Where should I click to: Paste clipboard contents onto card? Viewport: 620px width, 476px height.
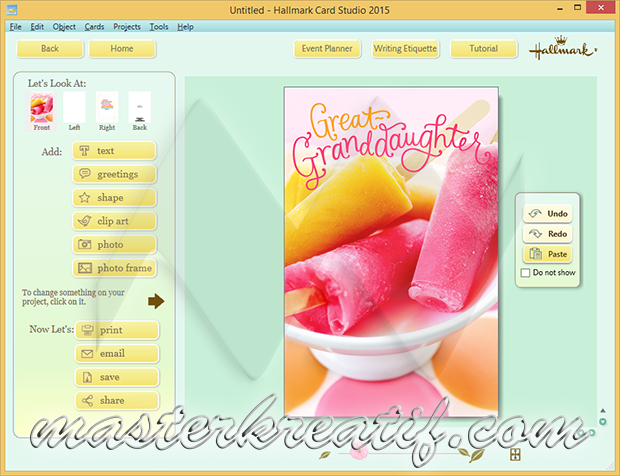[x=547, y=254]
